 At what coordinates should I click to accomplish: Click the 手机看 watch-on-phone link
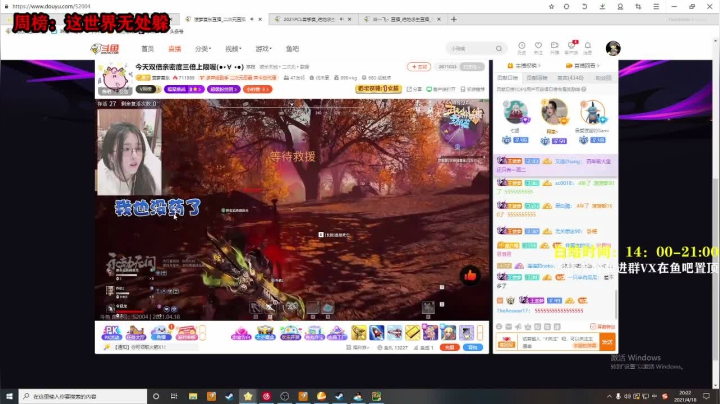click(472, 89)
